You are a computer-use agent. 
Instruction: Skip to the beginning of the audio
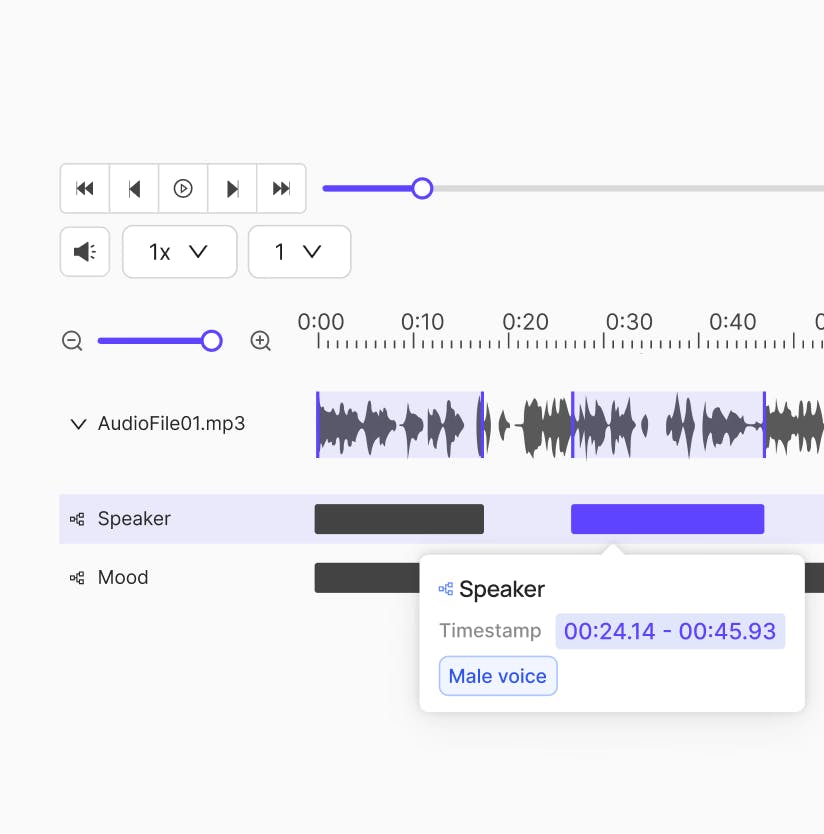tap(85, 188)
